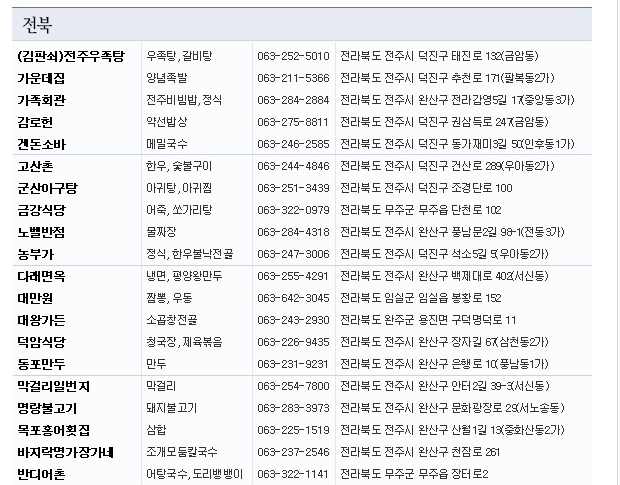Click phone number 063-252-5010
620x485 pixels.
click(293, 56)
